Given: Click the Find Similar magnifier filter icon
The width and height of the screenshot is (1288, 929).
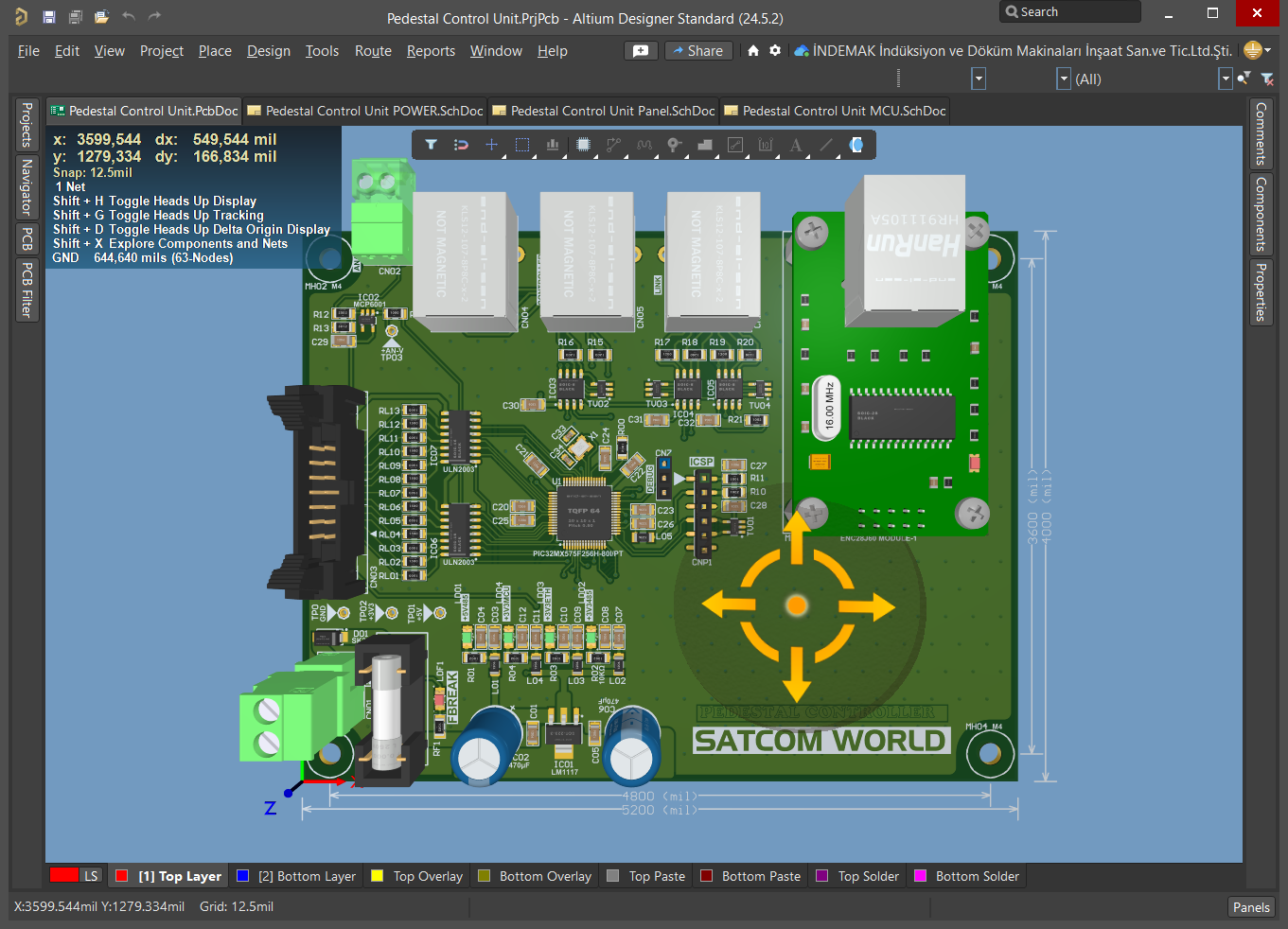Looking at the screenshot, I should 1244,79.
